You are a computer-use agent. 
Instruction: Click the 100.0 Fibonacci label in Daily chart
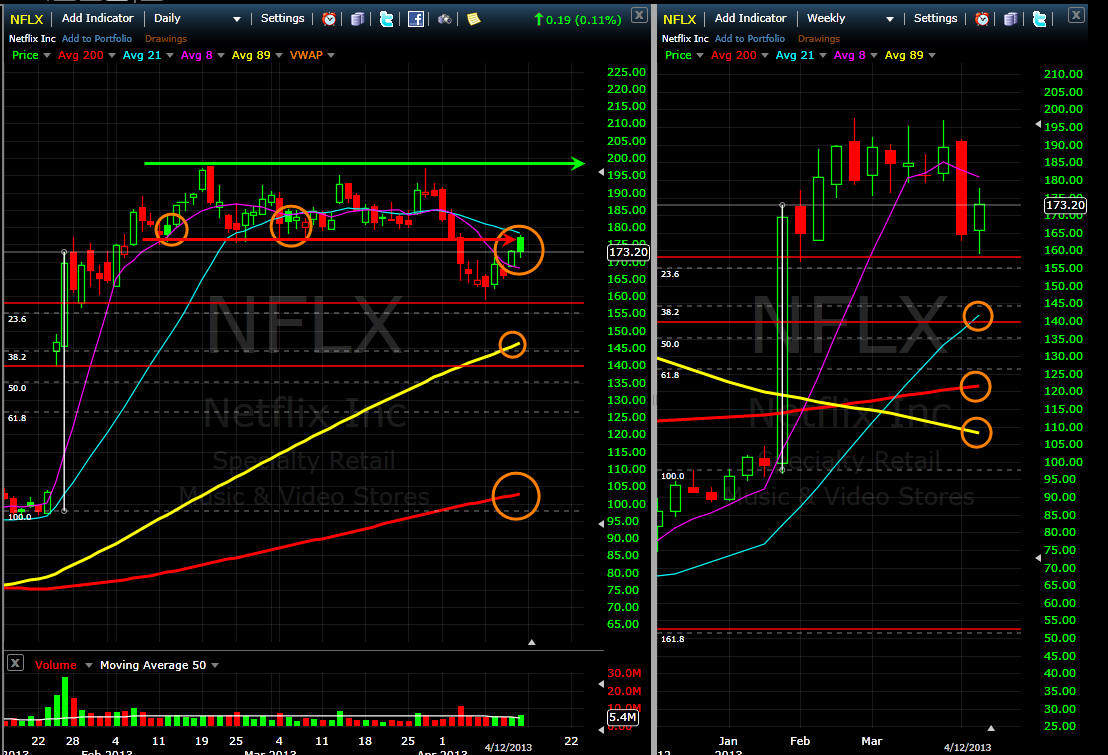pyautogui.click(x=20, y=517)
